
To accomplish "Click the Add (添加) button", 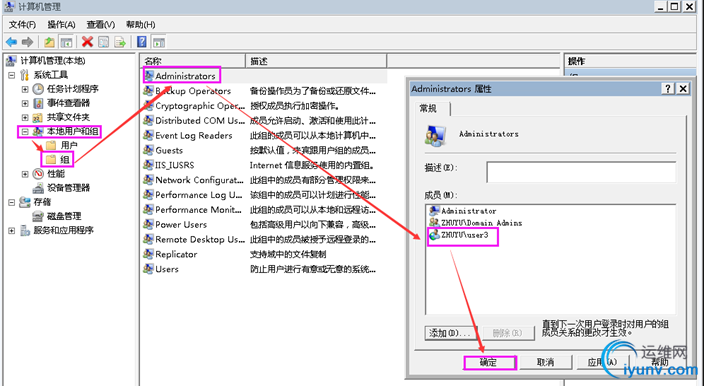I will (450, 333).
